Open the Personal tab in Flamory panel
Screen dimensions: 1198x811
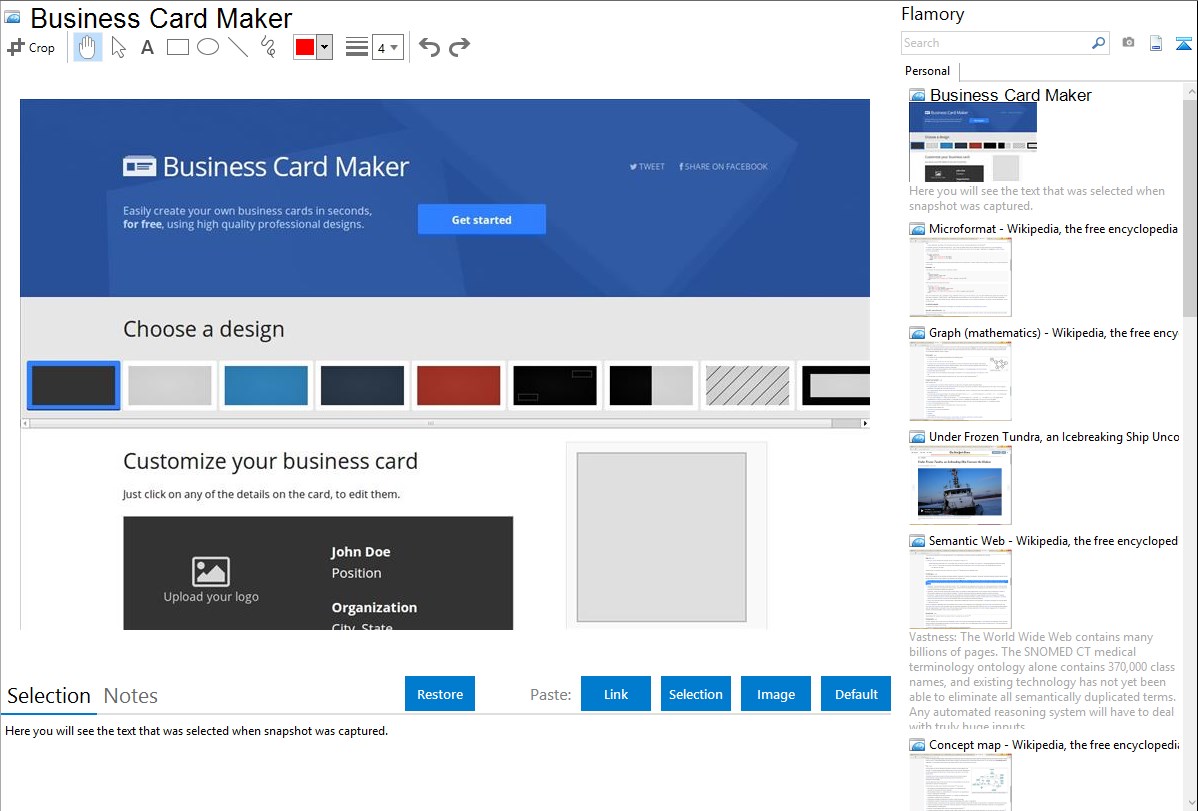[928, 71]
